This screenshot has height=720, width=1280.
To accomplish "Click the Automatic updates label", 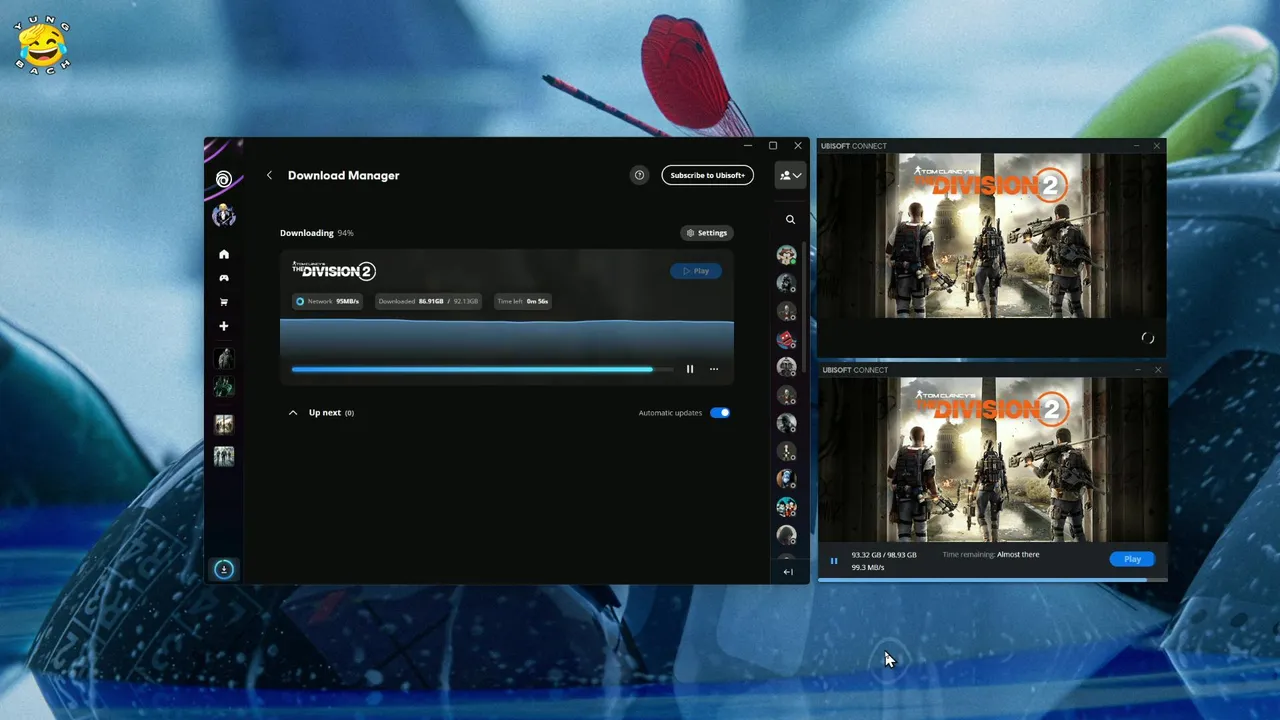I will tap(671, 412).
